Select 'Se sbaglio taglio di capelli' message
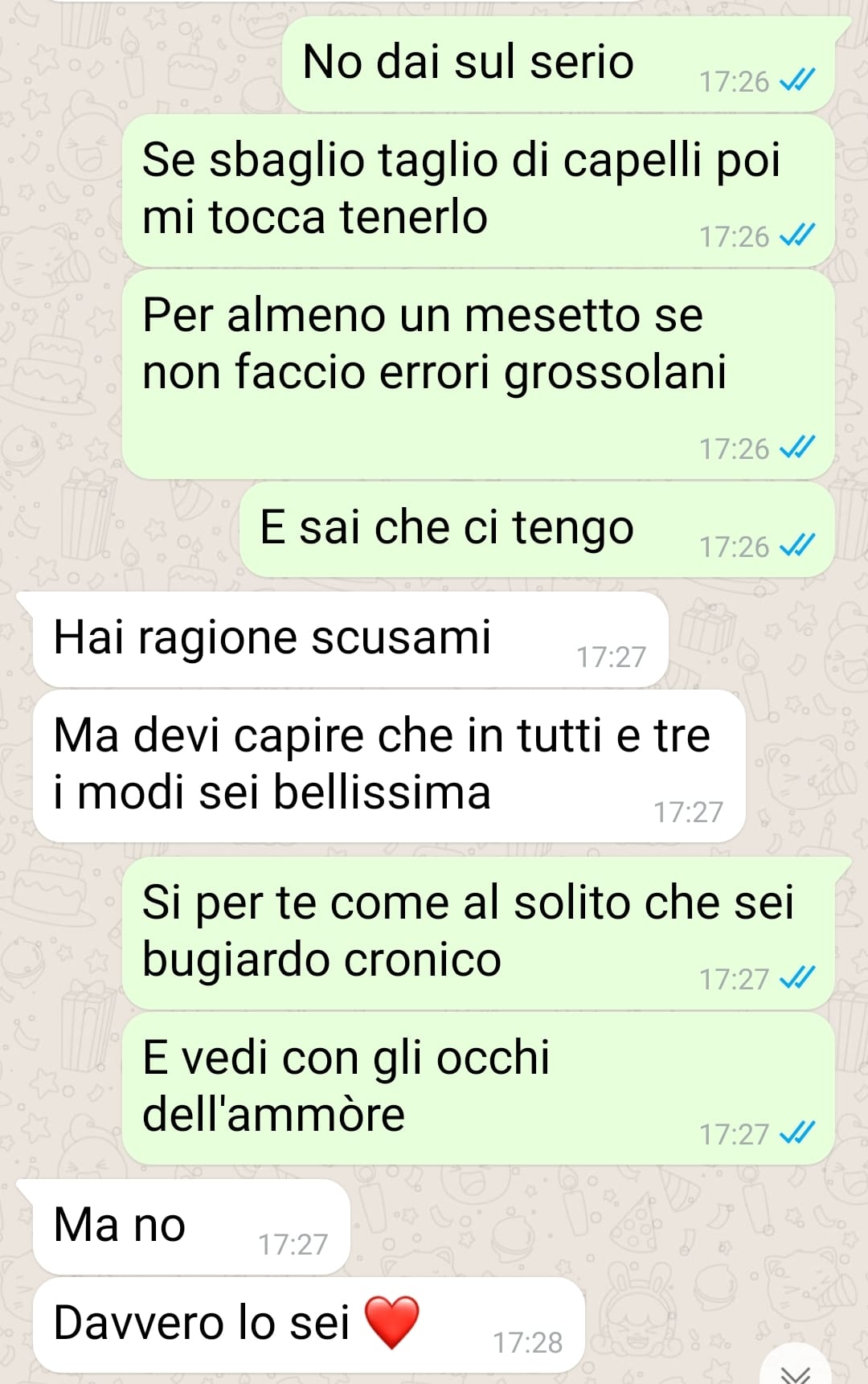This screenshot has width=868, height=1384. coord(478,190)
